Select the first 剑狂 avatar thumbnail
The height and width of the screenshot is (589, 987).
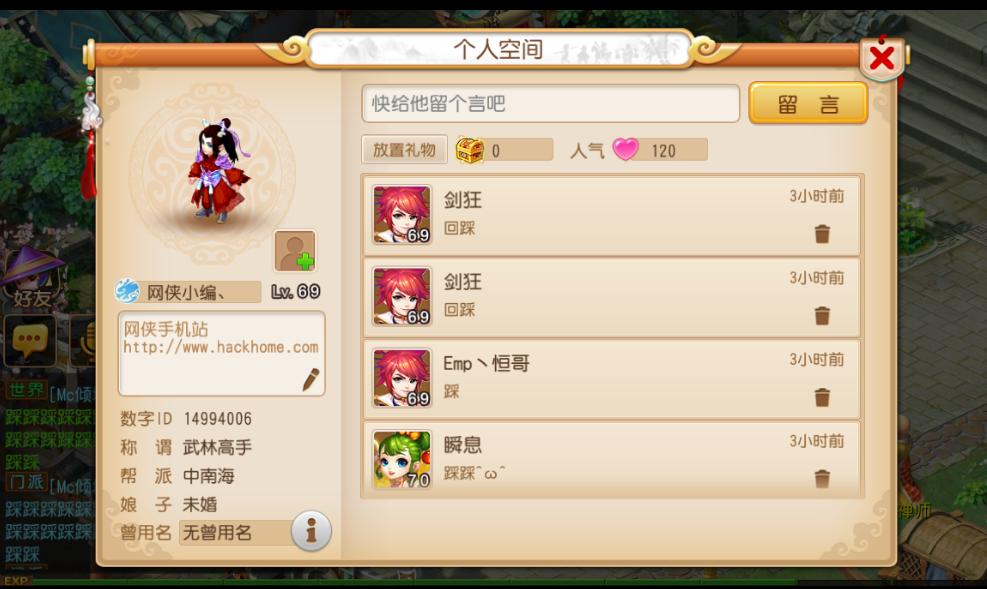pyautogui.click(x=402, y=215)
